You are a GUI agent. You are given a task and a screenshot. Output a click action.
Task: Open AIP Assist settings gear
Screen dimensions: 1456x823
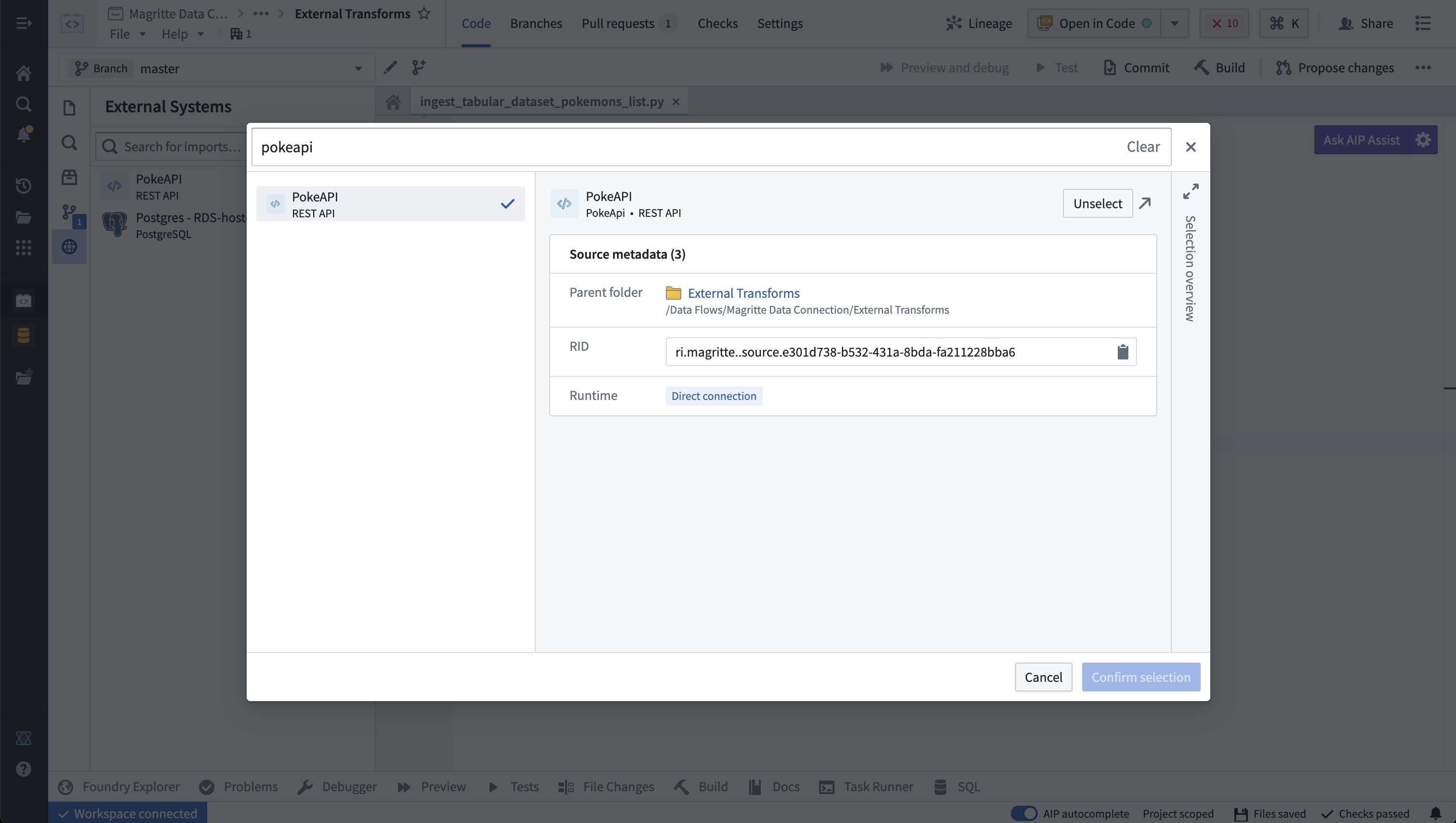click(x=1423, y=140)
